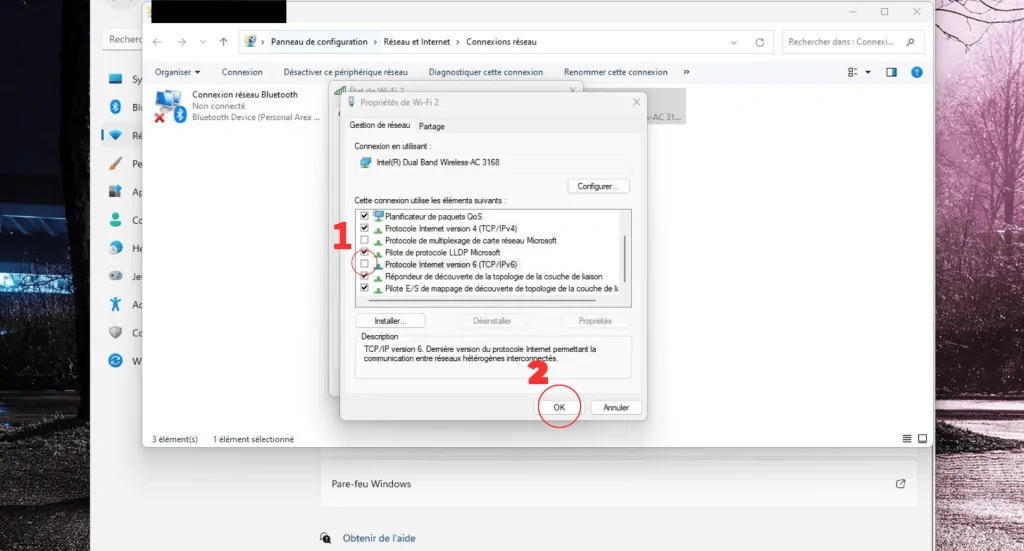Click the Propriétés button below the list
The width and height of the screenshot is (1024, 551).
click(595, 321)
